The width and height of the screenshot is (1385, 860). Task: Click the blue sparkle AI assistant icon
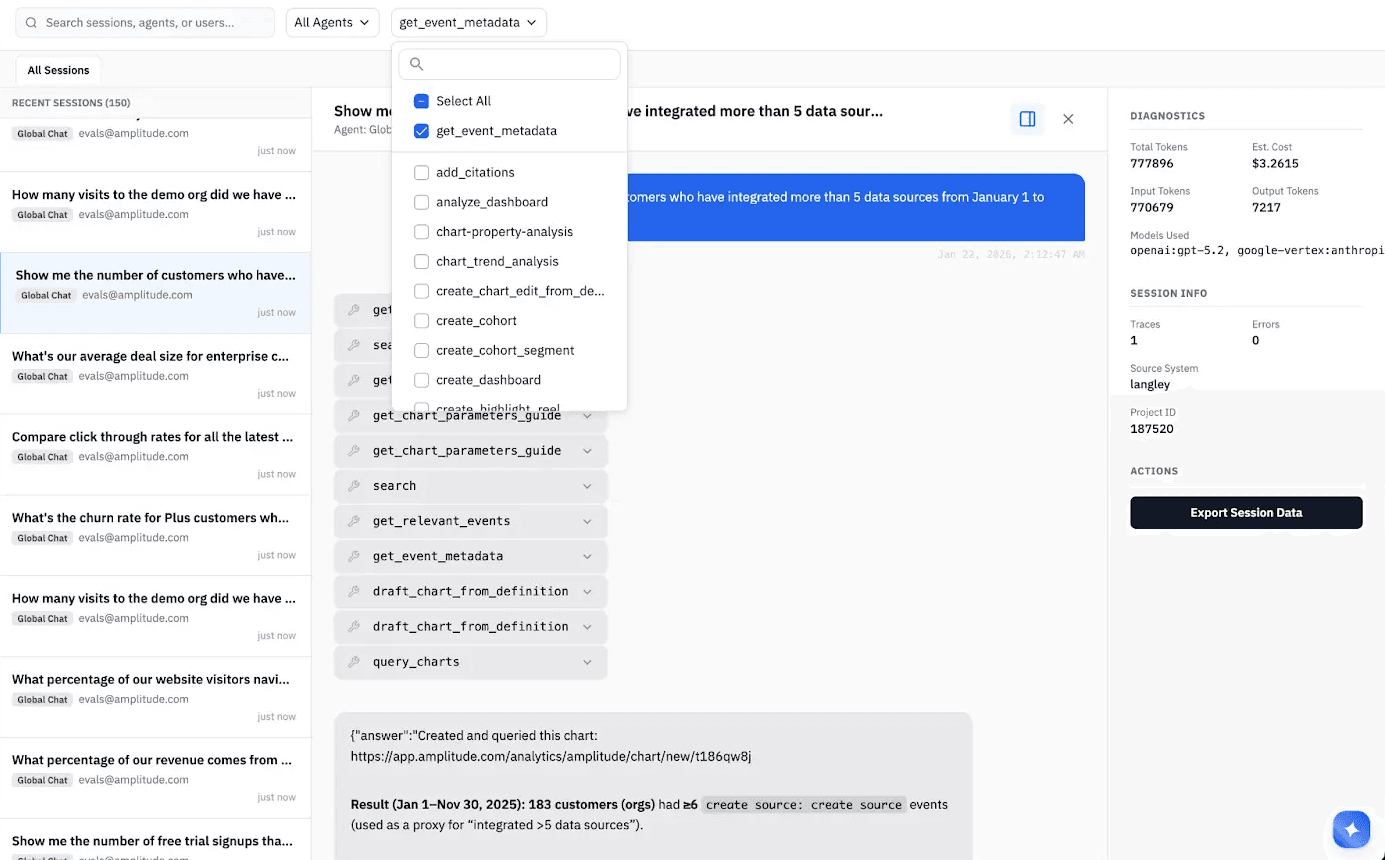pyautogui.click(x=1351, y=829)
